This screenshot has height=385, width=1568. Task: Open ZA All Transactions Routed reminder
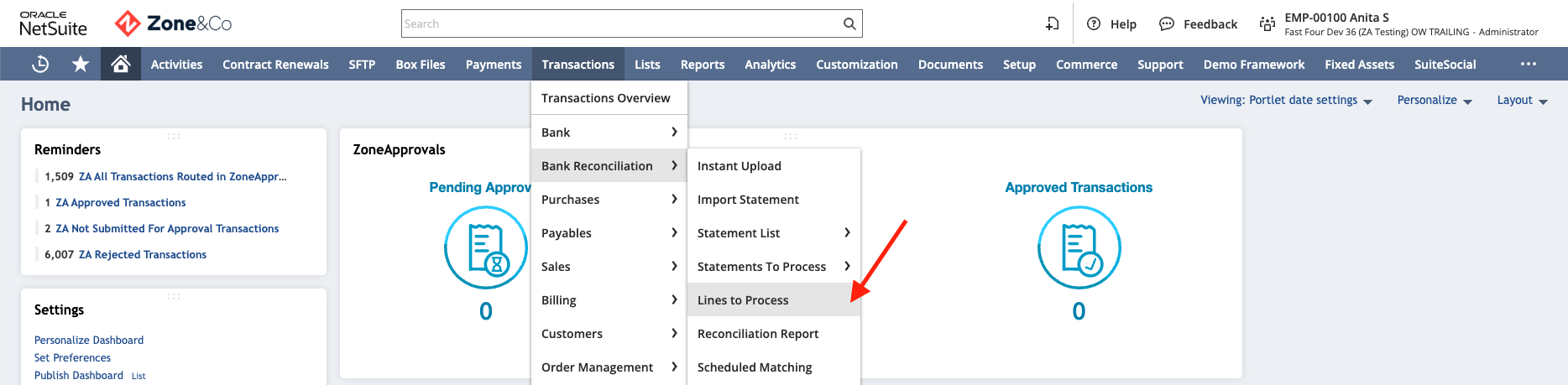pyautogui.click(x=182, y=177)
